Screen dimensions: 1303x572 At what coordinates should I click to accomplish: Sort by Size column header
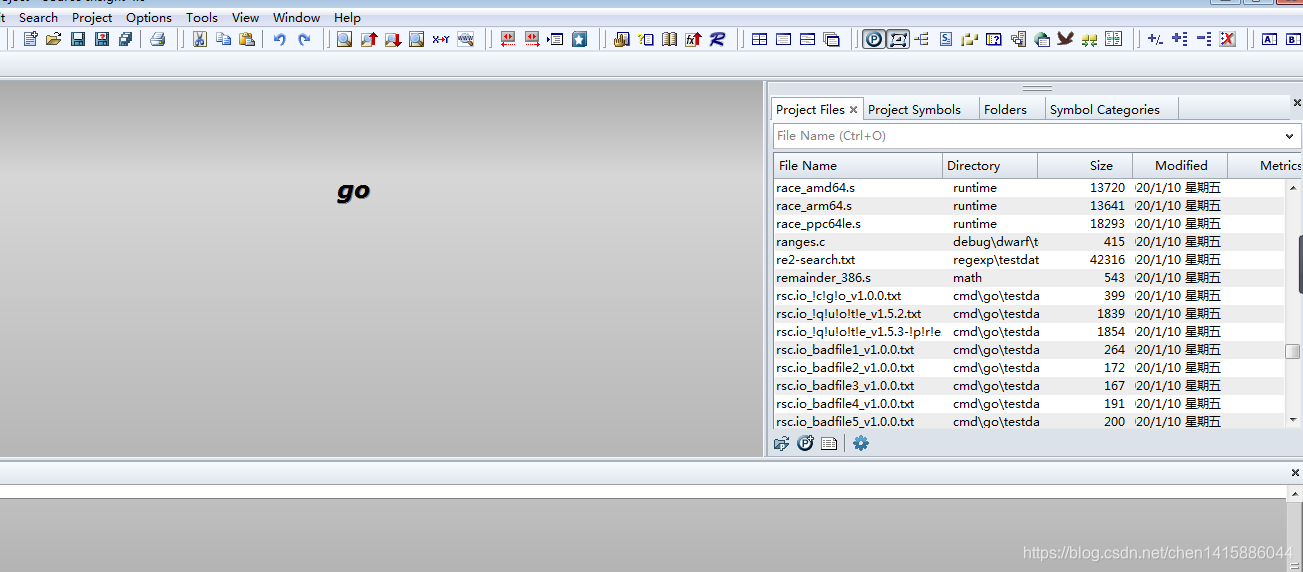[x=1085, y=166]
